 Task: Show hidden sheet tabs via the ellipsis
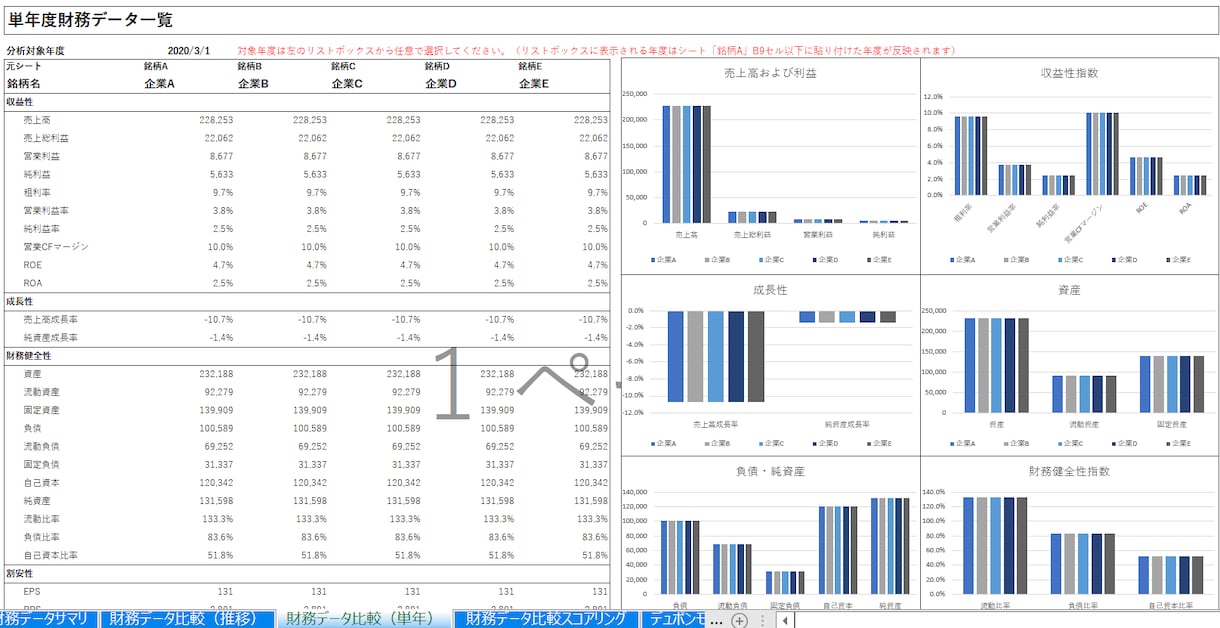(716, 620)
